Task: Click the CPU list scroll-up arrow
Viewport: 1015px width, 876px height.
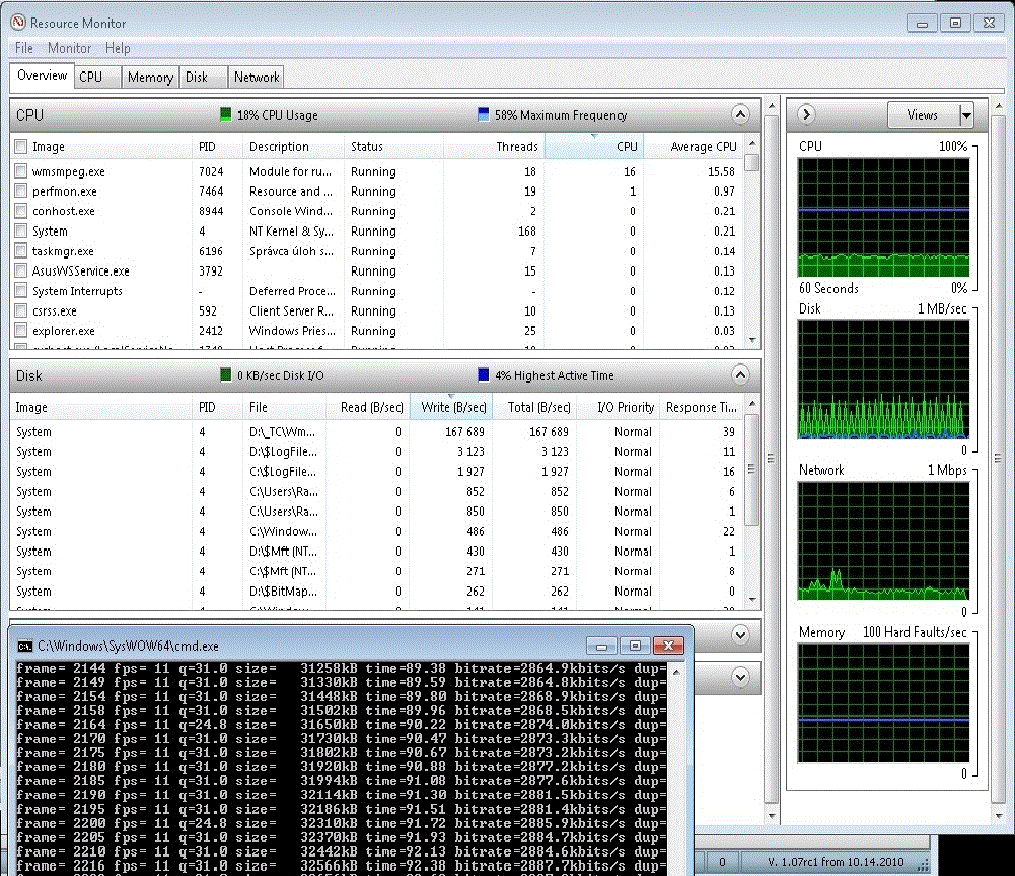Action: [x=752, y=143]
